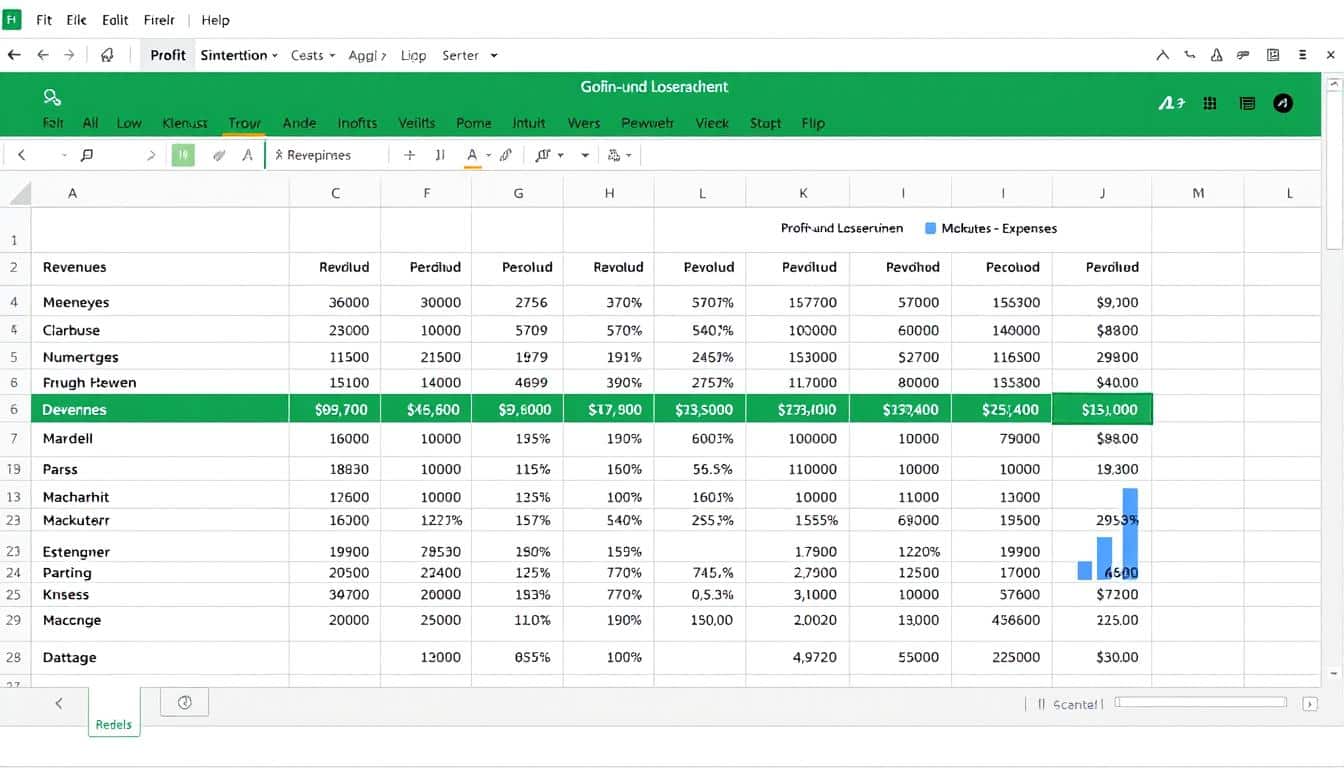
Task: Select the Devennes row label cell
Action: point(160,409)
